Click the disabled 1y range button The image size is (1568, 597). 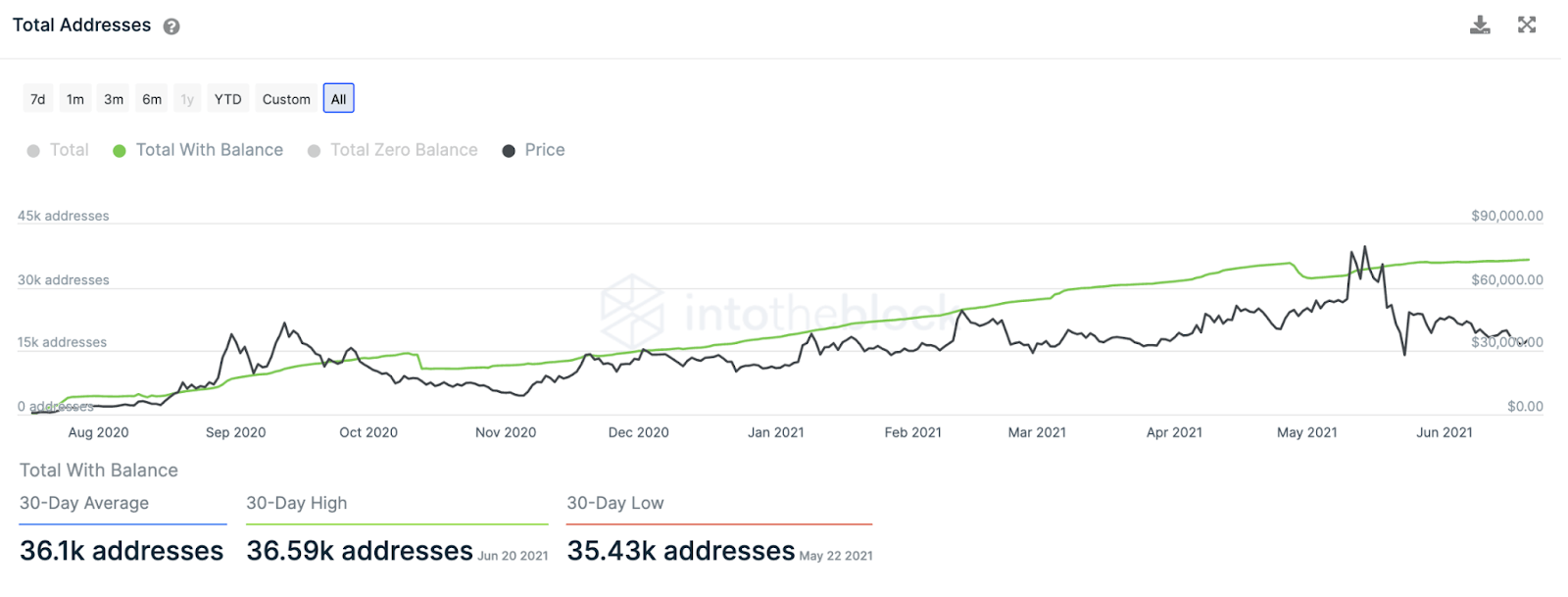point(187,99)
